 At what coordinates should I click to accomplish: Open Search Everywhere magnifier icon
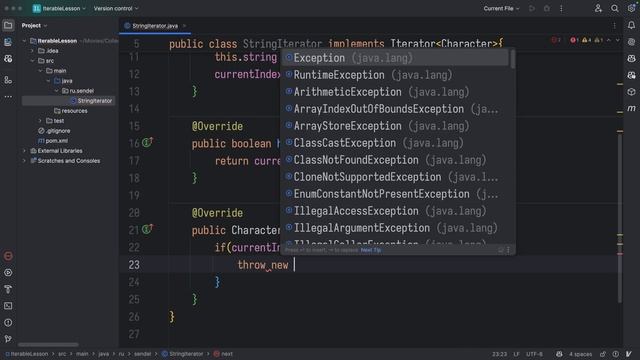[x=615, y=8]
